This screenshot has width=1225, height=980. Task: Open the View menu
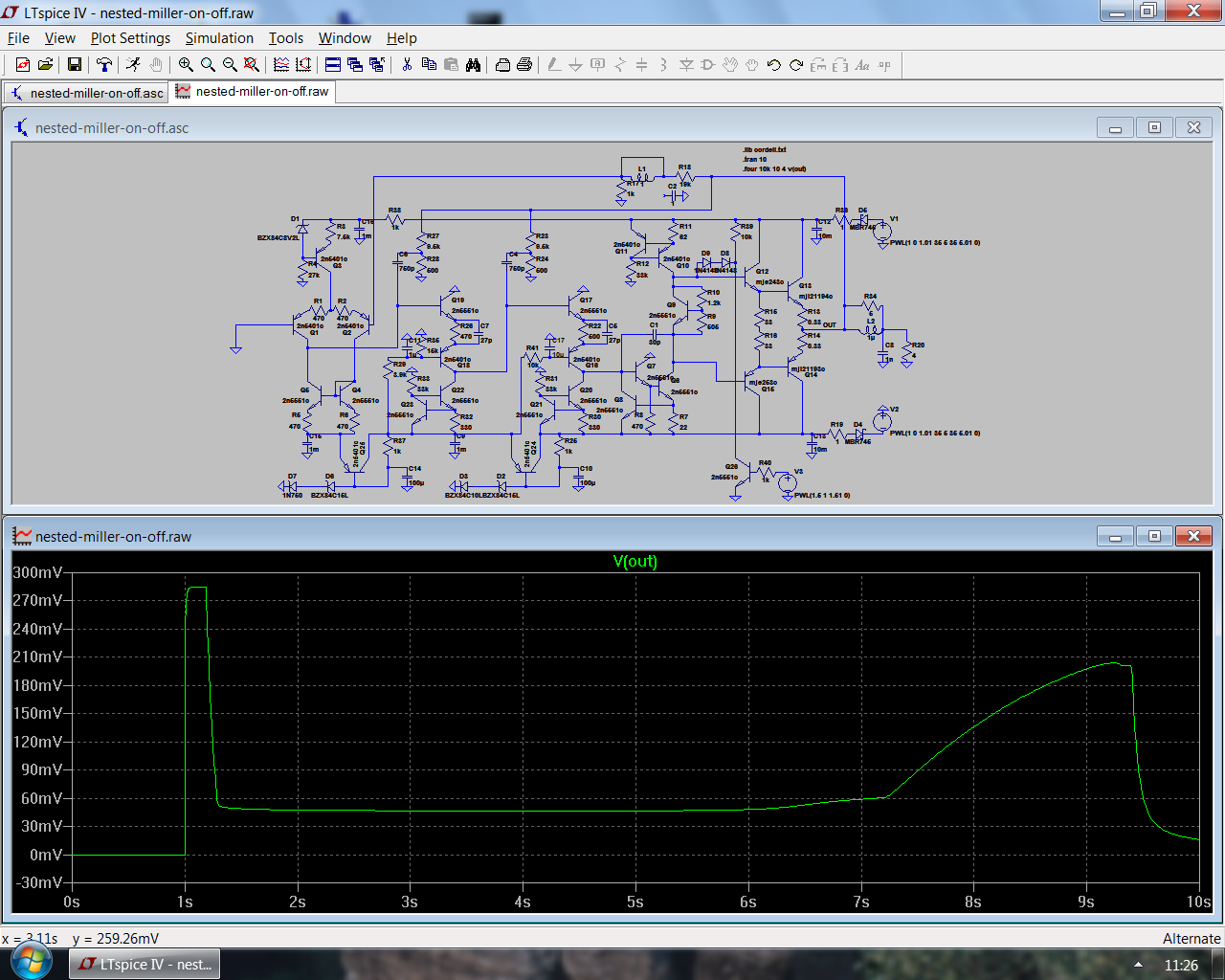[x=59, y=38]
